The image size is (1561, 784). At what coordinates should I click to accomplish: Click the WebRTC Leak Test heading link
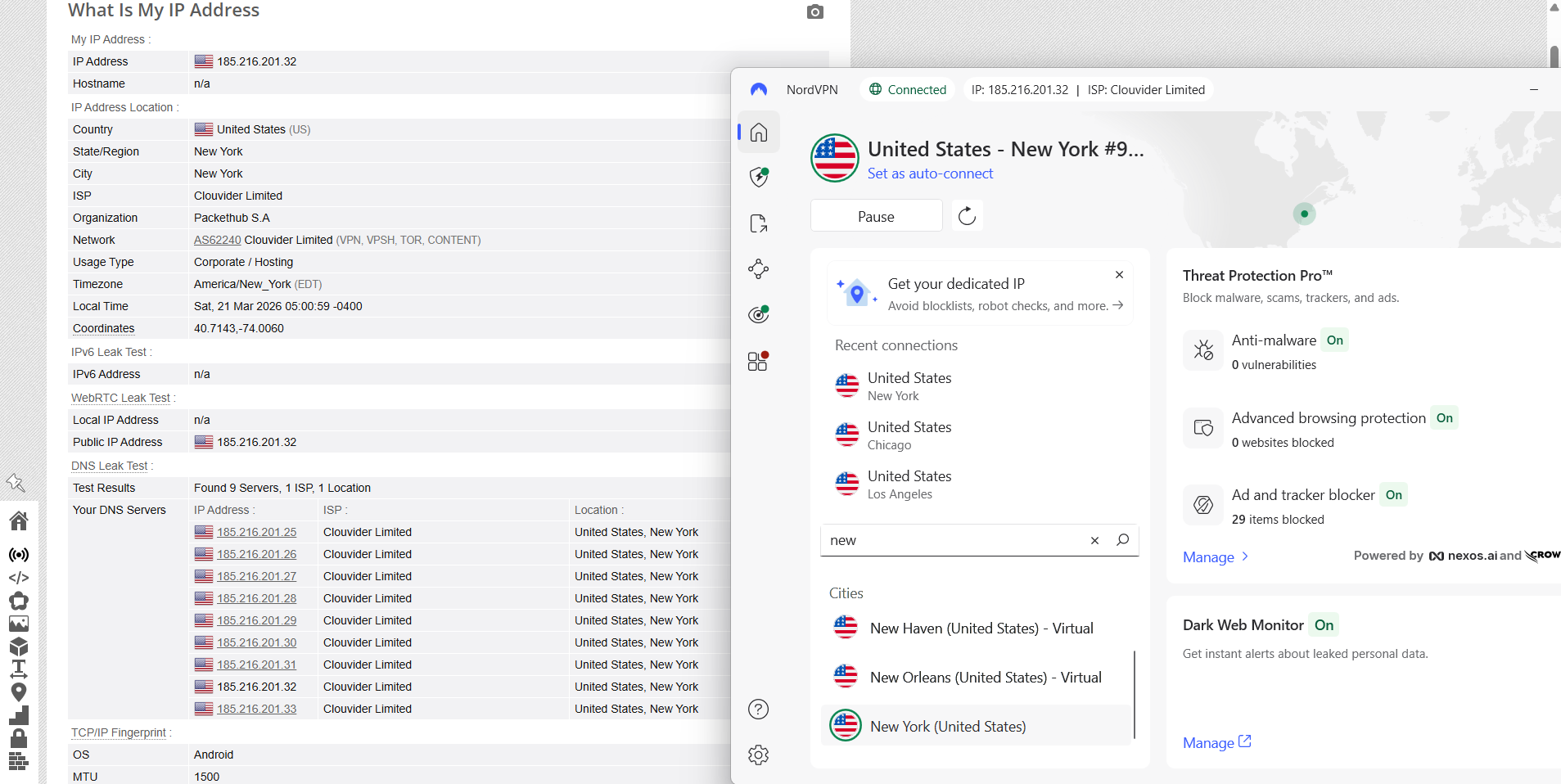120,398
